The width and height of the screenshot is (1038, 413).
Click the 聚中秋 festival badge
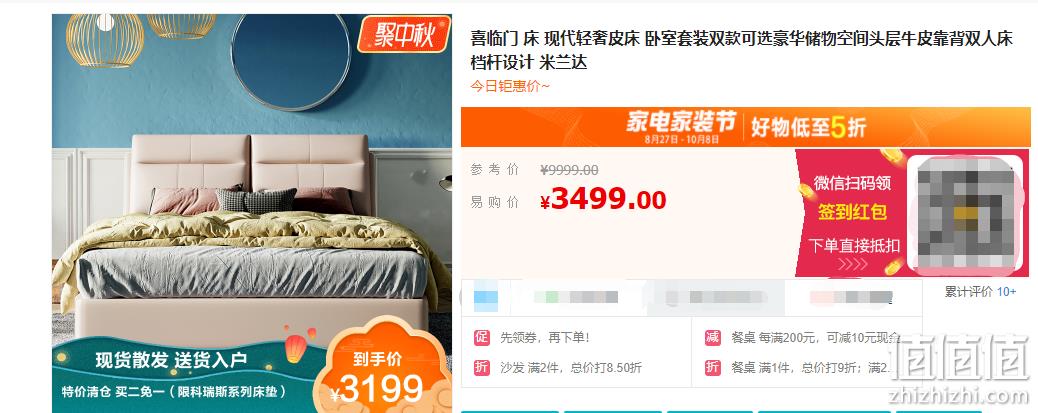click(403, 34)
